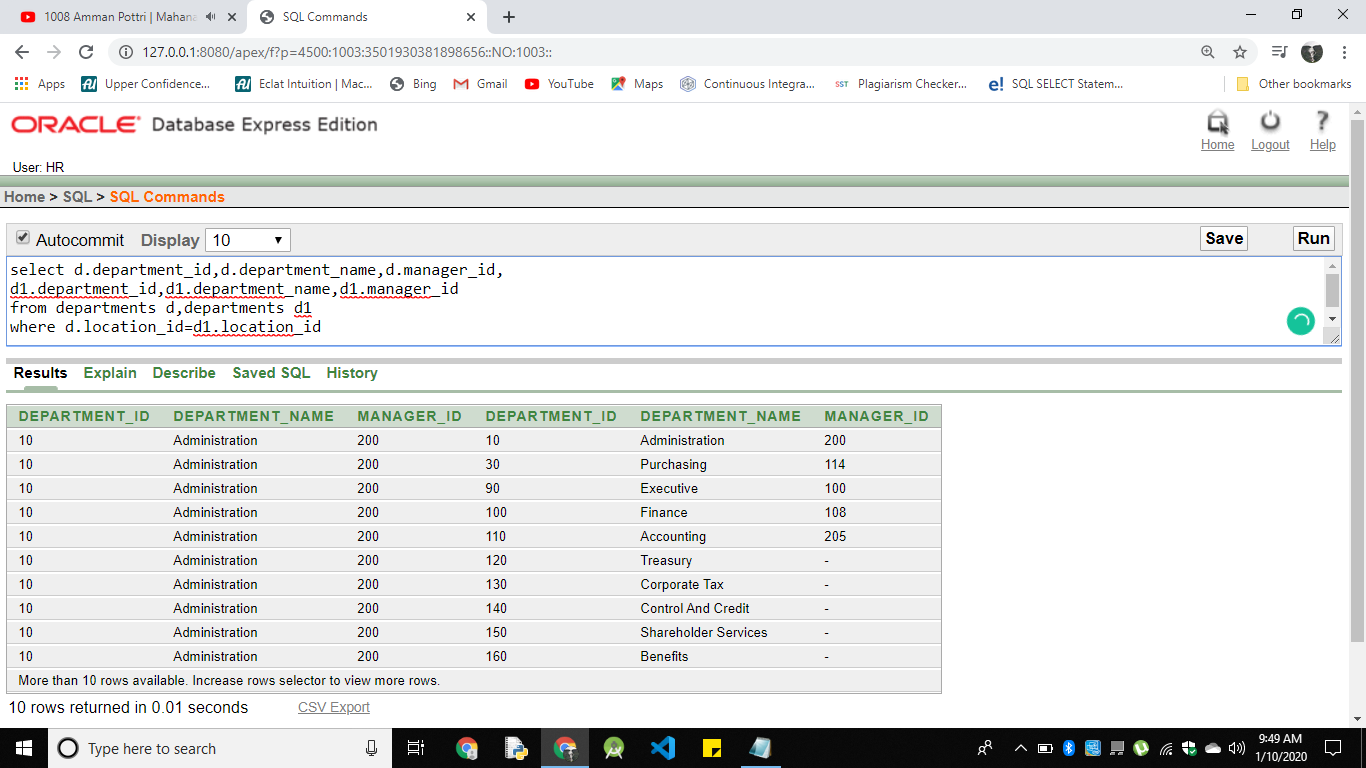Select the Results tab
Viewport: 1366px width, 768px height.
click(40, 373)
